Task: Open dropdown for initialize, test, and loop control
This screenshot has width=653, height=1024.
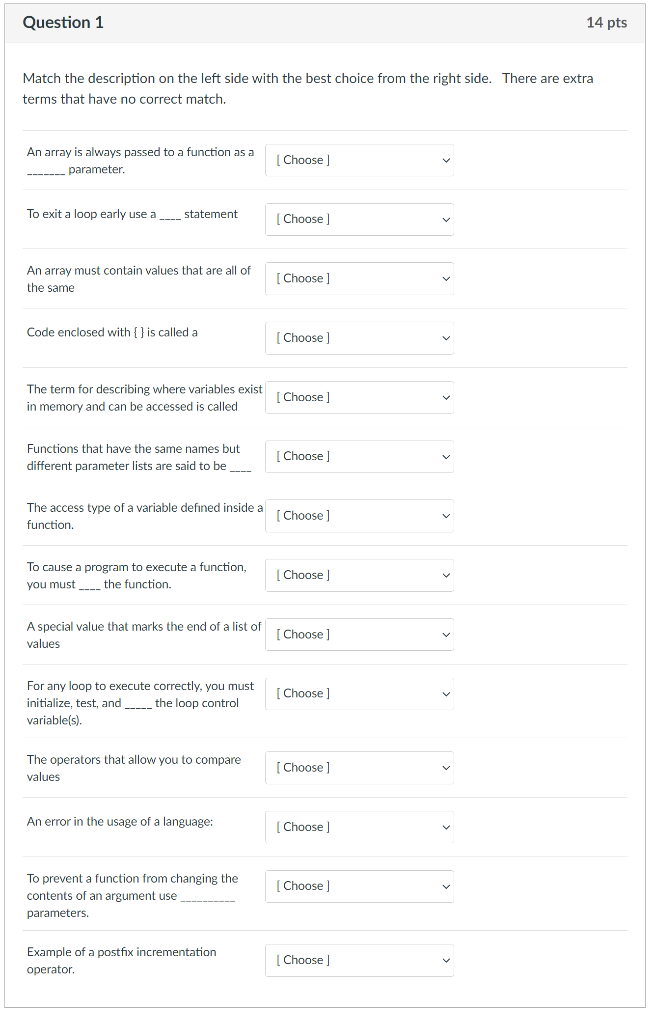Action: 359,693
